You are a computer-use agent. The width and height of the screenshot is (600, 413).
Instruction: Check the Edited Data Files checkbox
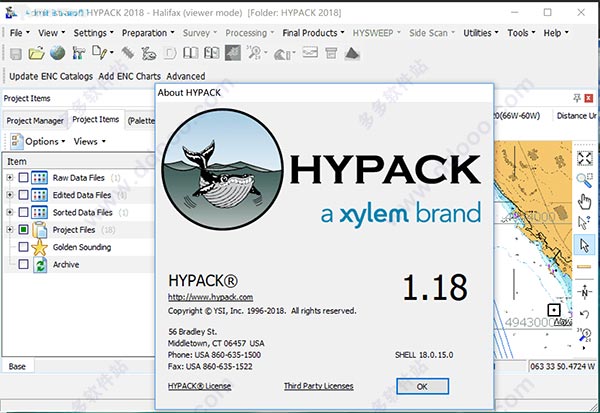23,195
